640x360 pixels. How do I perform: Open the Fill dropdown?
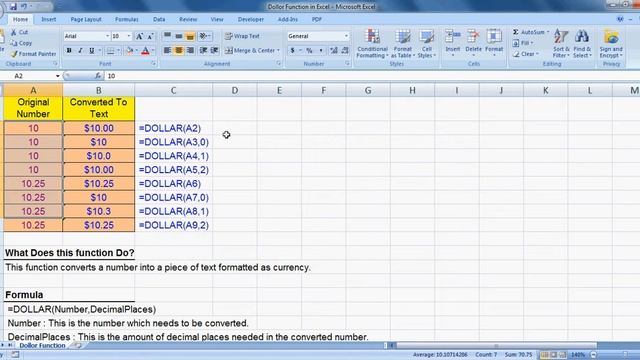[523, 43]
